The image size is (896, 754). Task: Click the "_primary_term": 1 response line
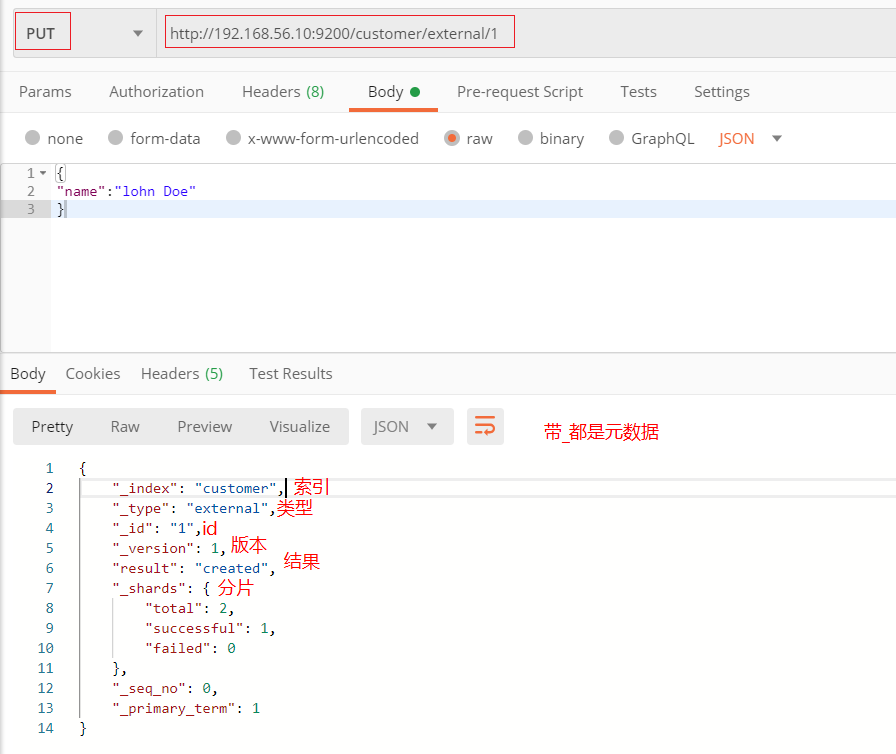coord(186,708)
